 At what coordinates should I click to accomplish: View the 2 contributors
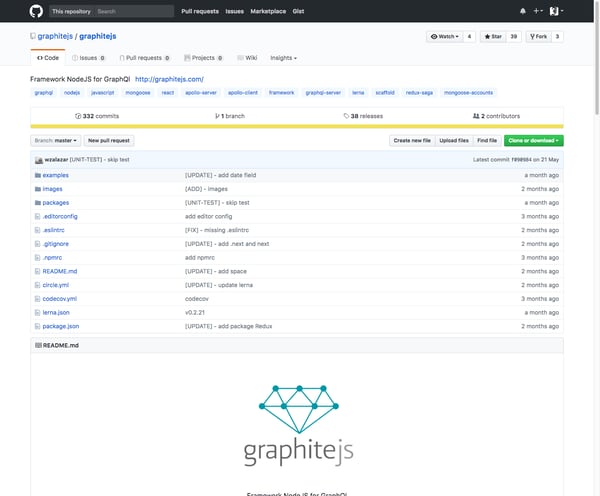pos(496,116)
